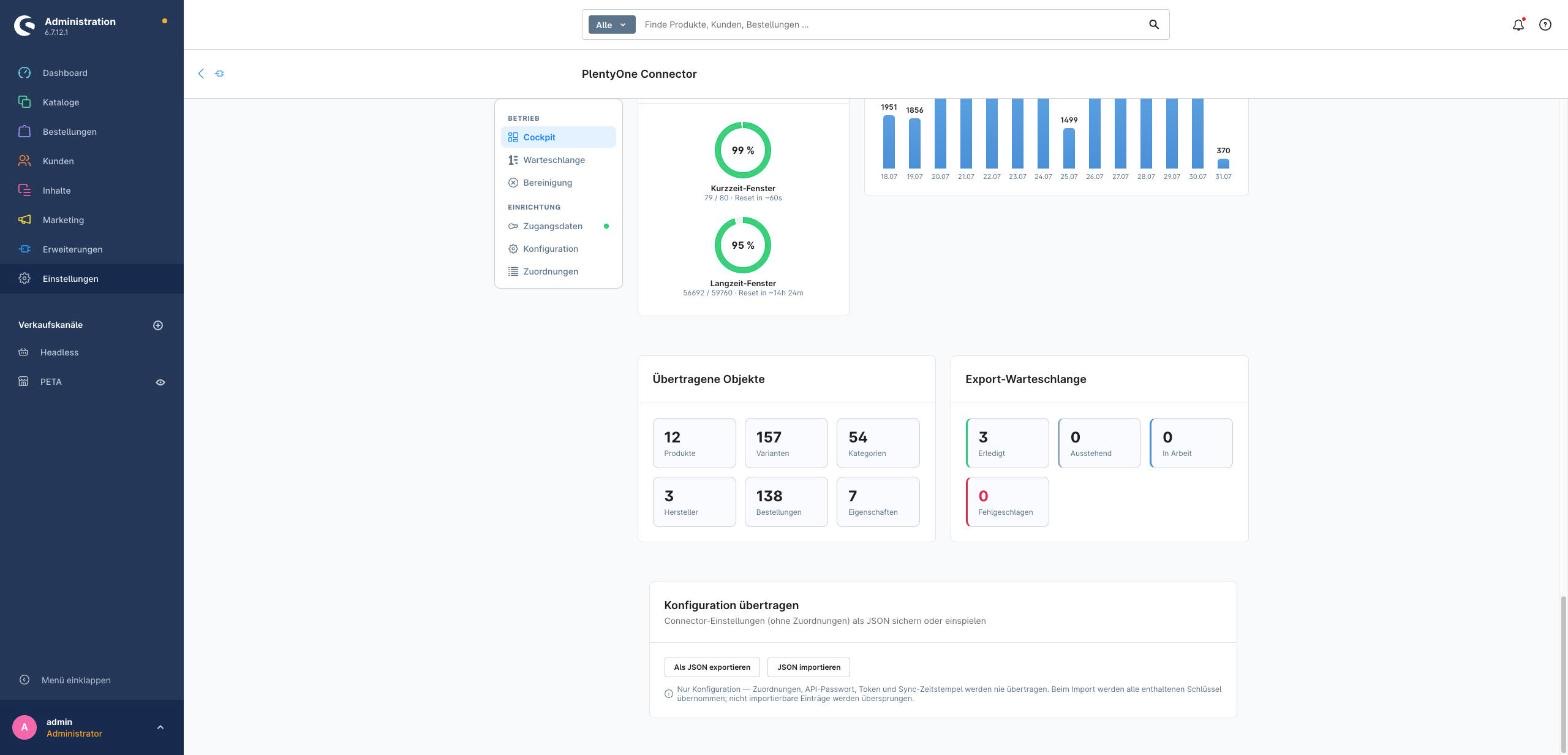Expand the admin user menu chevron
The height and width of the screenshot is (755, 1568).
pyautogui.click(x=160, y=727)
